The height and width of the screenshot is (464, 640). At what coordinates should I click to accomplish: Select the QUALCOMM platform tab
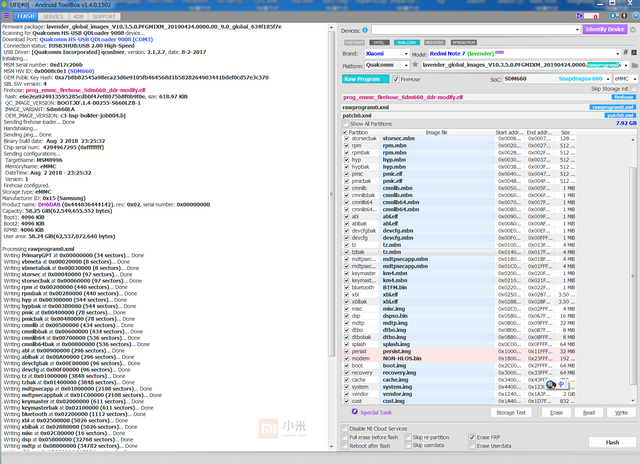click(x=407, y=42)
